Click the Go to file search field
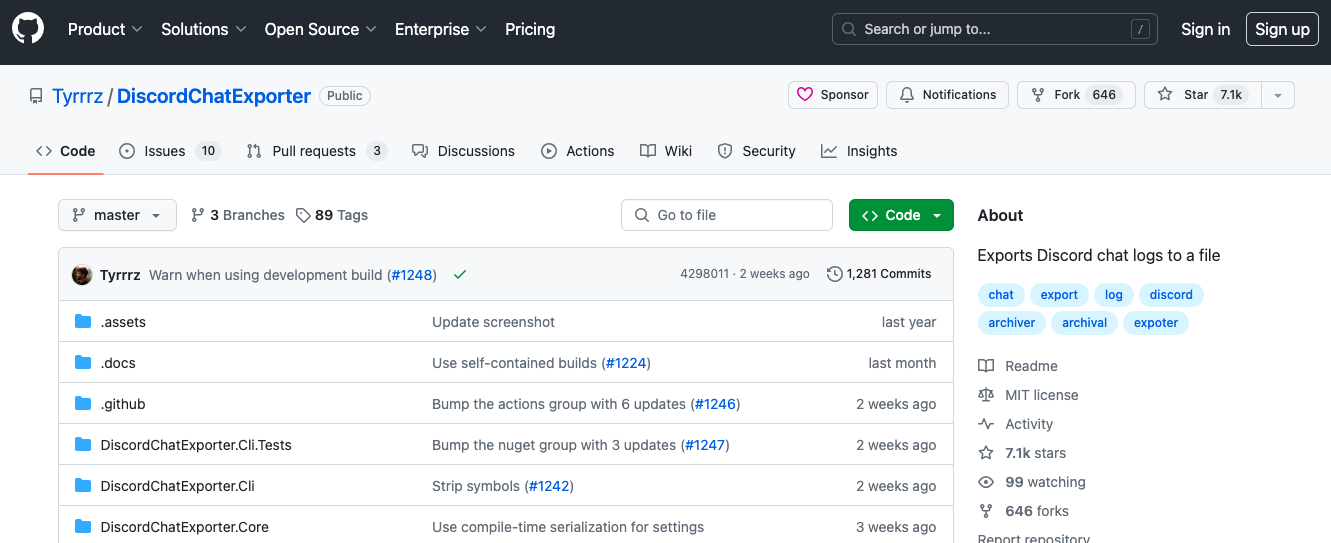The height and width of the screenshot is (543, 1331). point(727,215)
